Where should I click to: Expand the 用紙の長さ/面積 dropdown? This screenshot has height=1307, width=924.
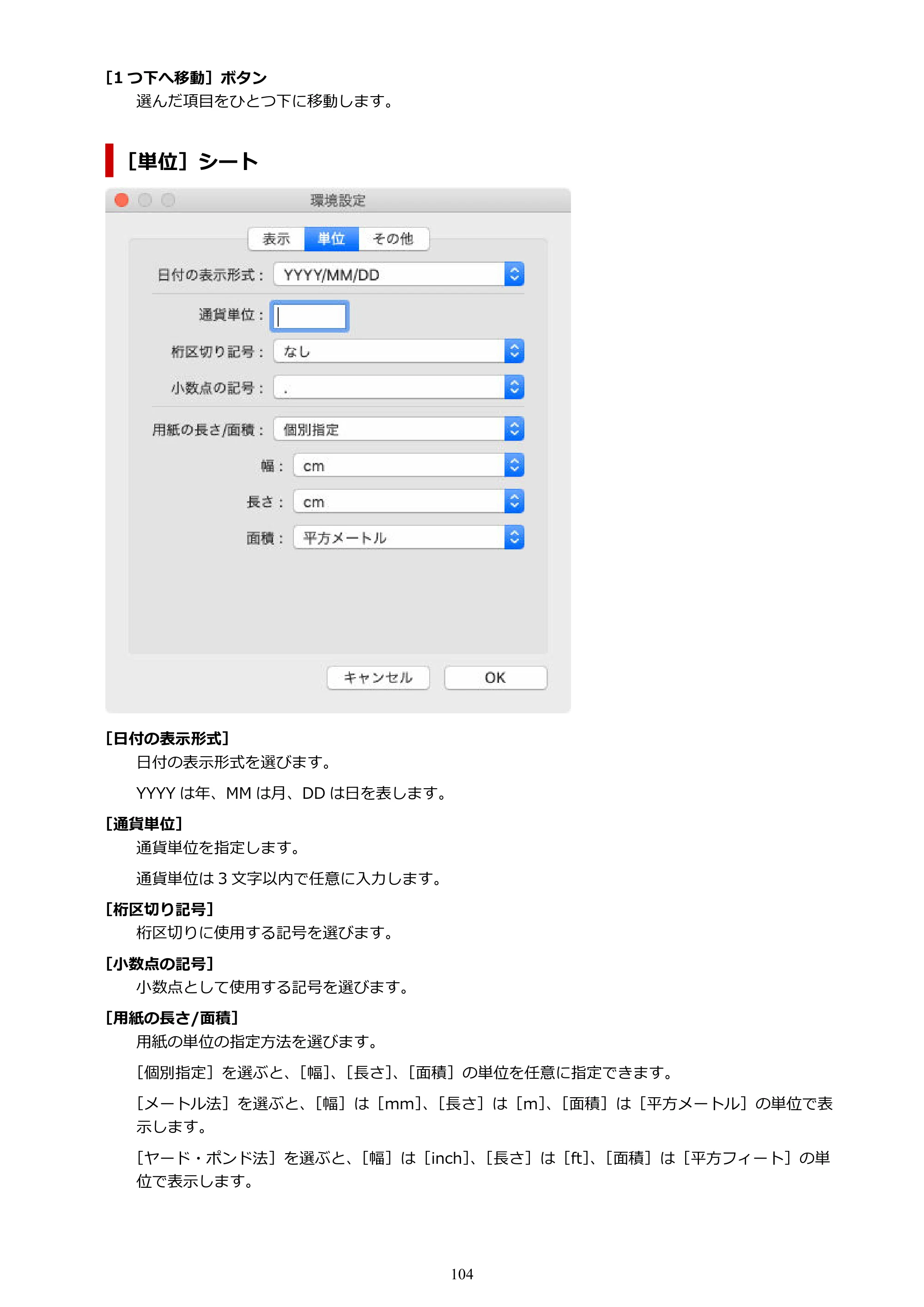pyautogui.click(x=399, y=429)
